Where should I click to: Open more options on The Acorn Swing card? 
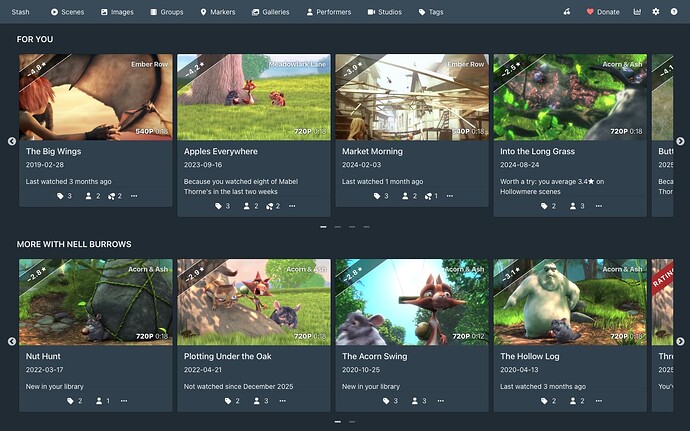(440, 401)
